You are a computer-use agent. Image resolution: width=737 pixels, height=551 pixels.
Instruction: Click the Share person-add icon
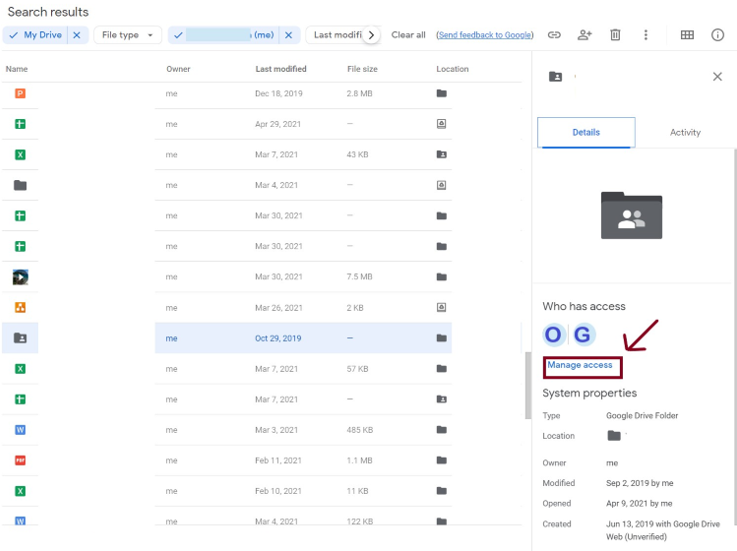point(585,35)
